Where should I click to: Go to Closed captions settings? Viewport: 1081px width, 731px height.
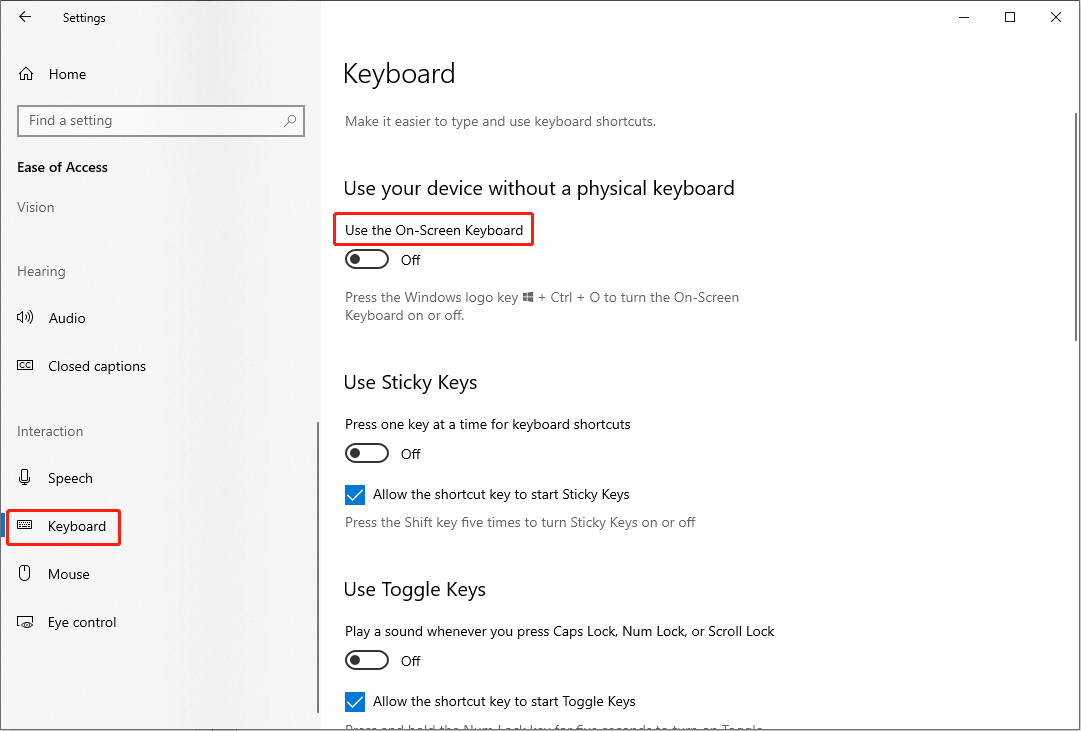pyautogui.click(x=97, y=366)
